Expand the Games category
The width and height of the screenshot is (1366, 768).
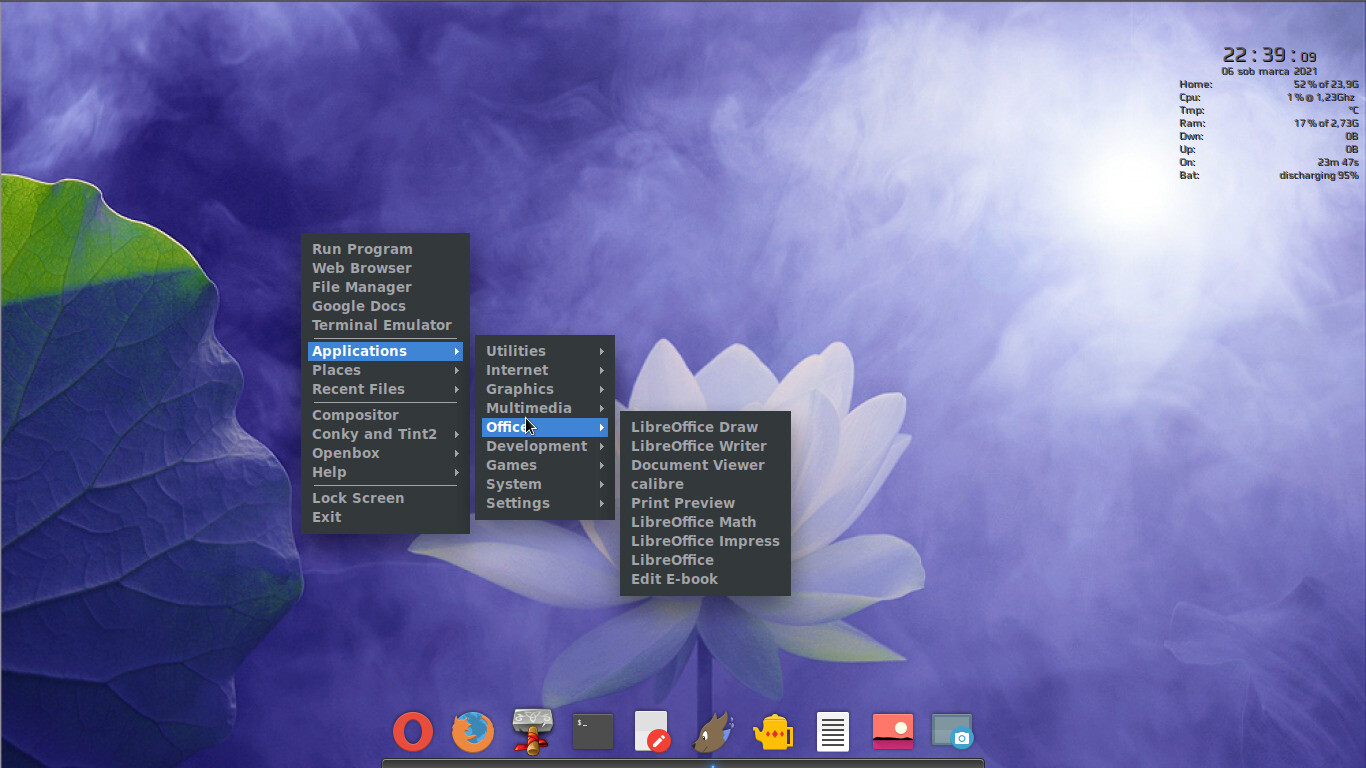click(545, 465)
